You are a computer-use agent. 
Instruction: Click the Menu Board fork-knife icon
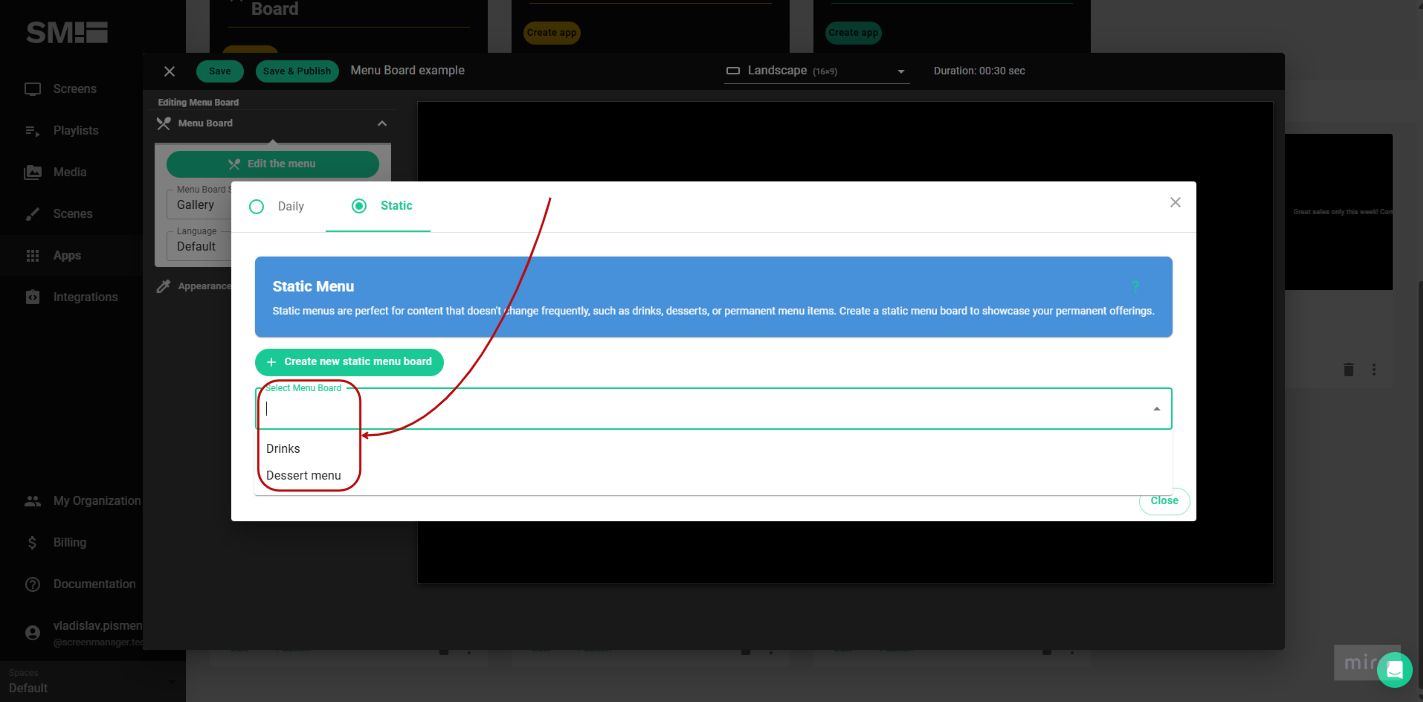[164, 124]
